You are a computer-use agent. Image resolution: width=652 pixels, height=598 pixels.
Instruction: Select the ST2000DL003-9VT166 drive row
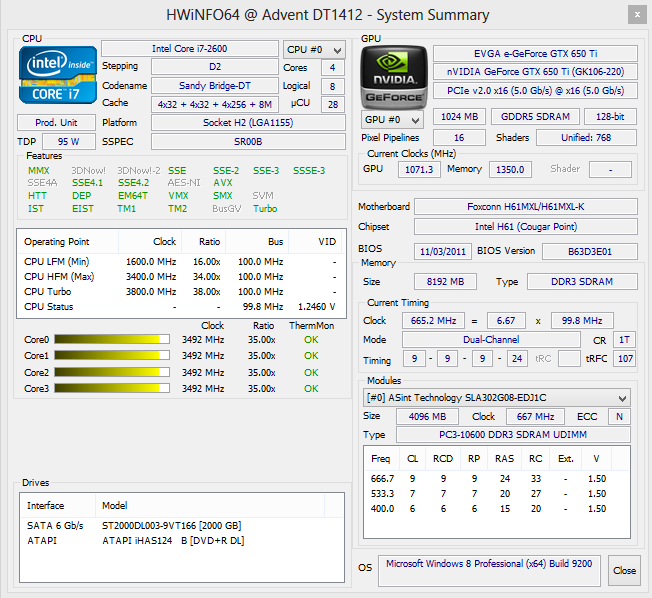pyautogui.click(x=182, y=526)
